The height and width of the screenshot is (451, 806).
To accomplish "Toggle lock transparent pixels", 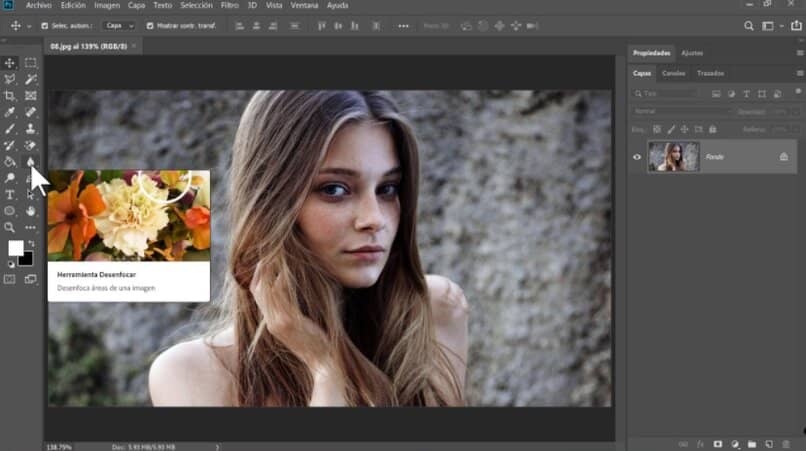I will 657,130.
